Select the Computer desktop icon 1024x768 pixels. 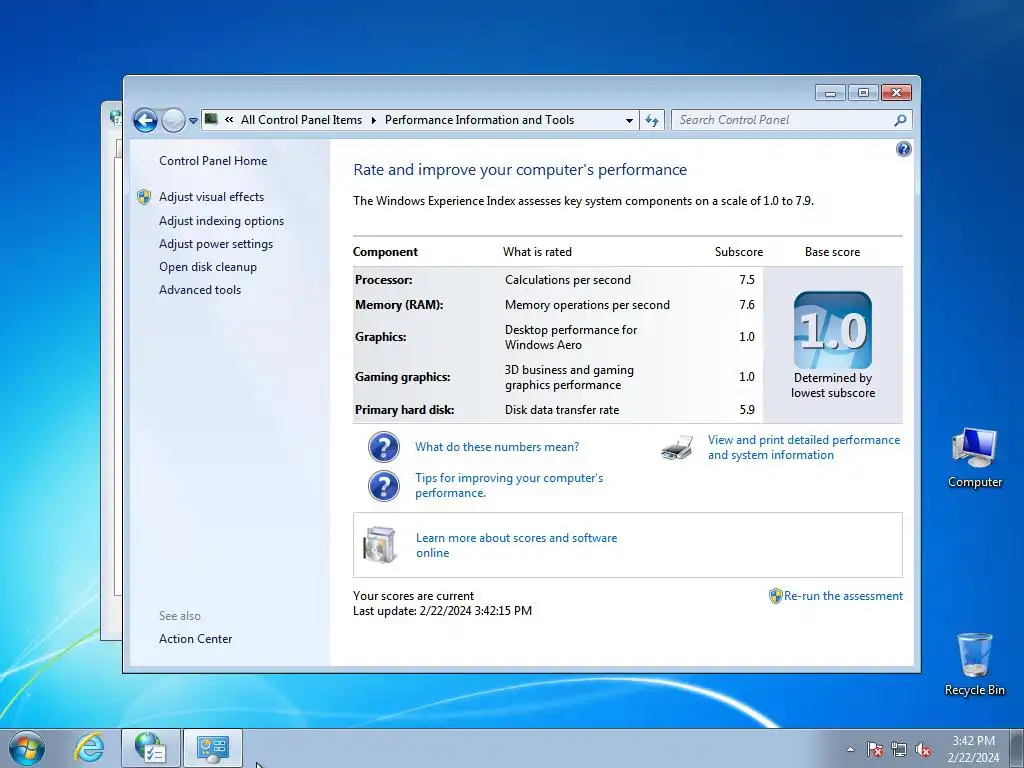[x=974, y=458]
